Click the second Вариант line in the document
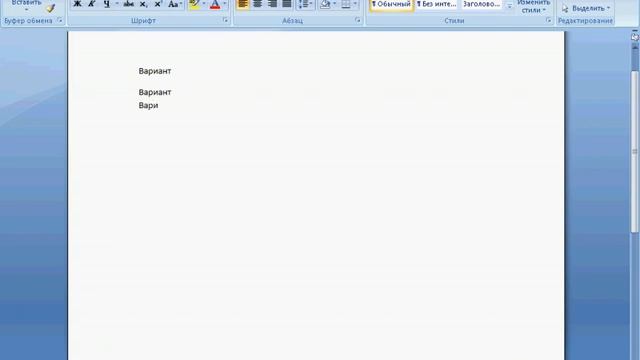This screenshot has width=640, height=360. 155,92
